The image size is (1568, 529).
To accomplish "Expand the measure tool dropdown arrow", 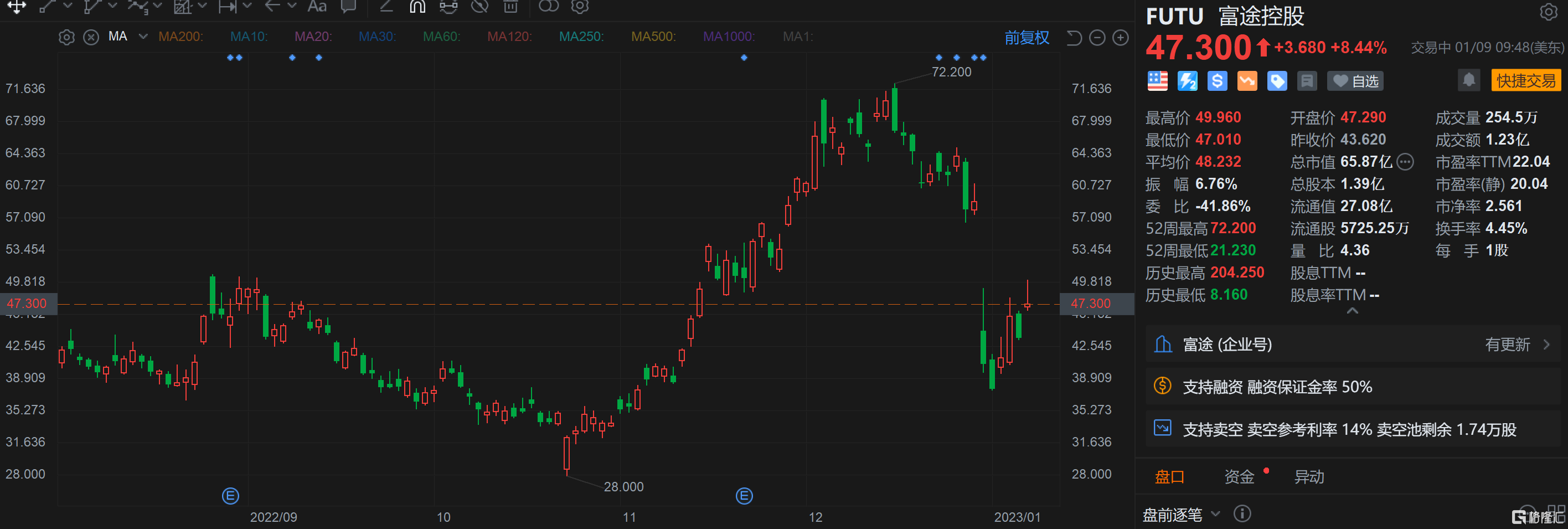I will tap(247, 6).
